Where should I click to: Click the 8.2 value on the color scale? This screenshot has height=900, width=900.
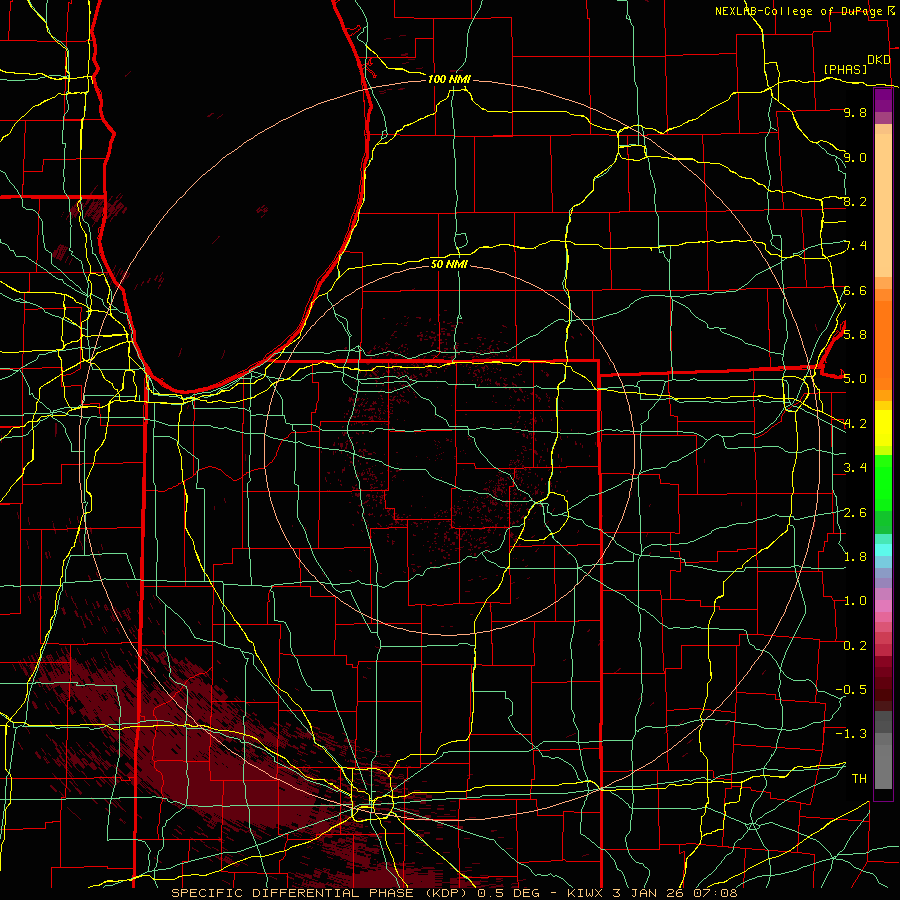855,201
